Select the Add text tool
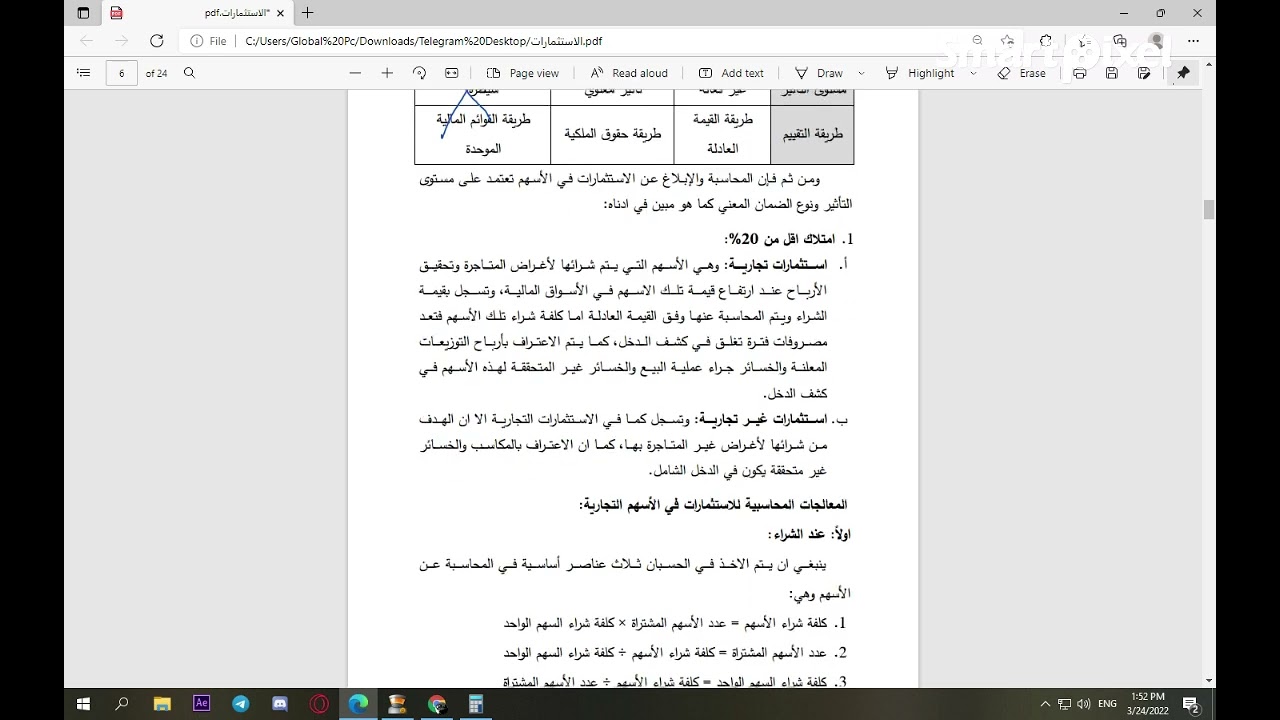1280x720 pixels. [731, 73]
